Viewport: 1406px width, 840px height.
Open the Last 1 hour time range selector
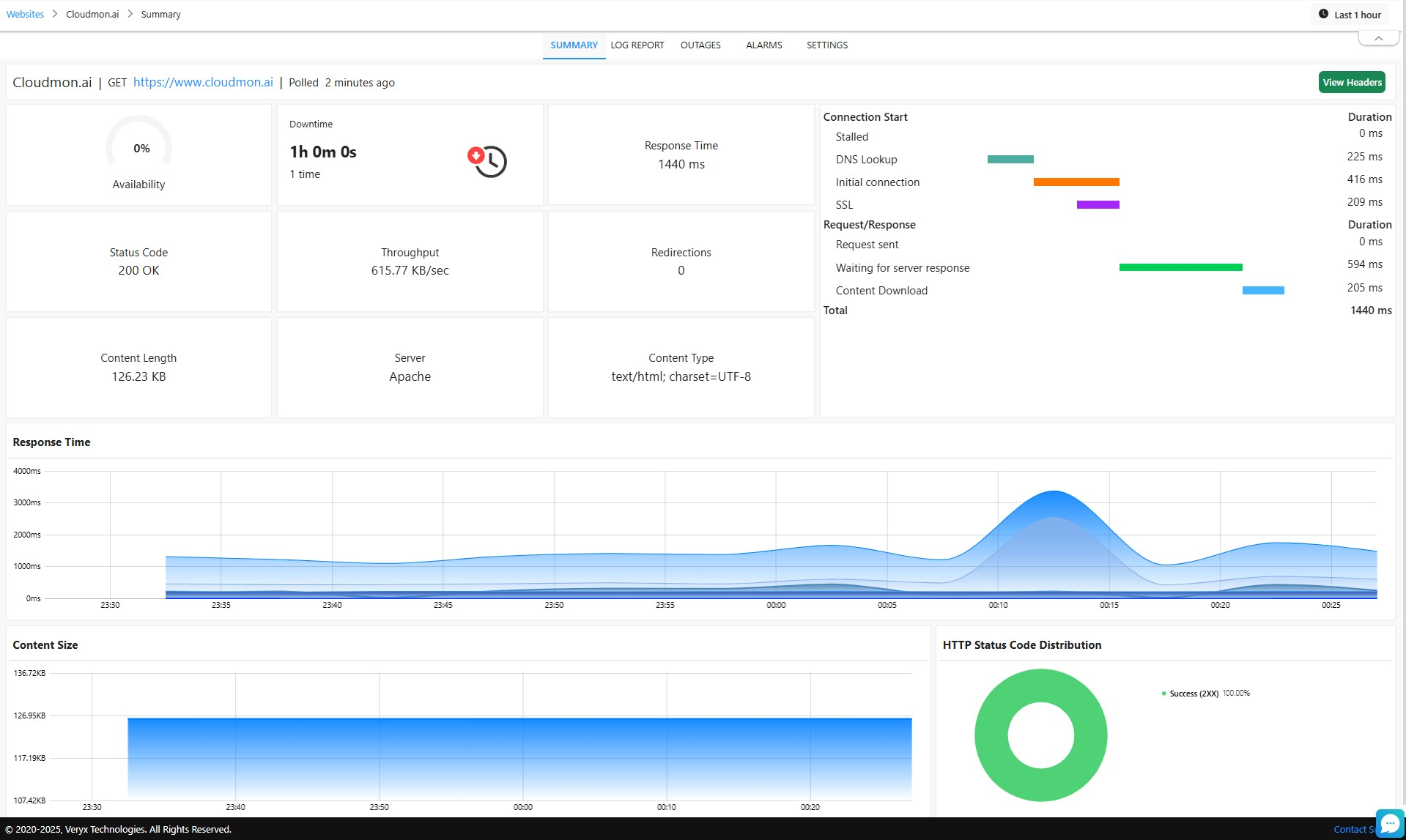pyautogui.click(x=1350, y=15)
